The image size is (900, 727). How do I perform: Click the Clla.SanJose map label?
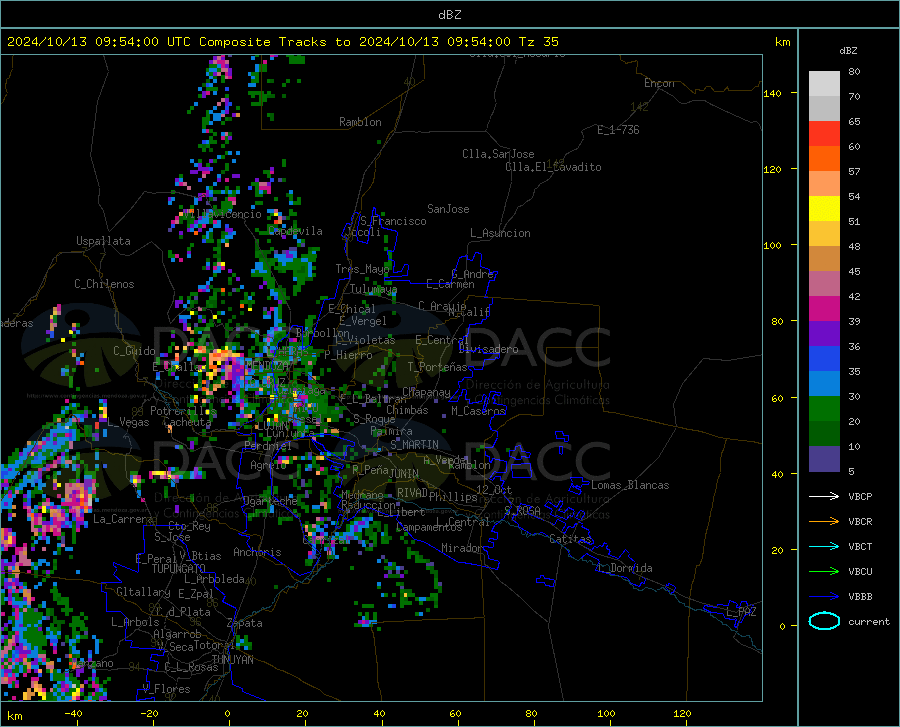click(x=498, y=154)
